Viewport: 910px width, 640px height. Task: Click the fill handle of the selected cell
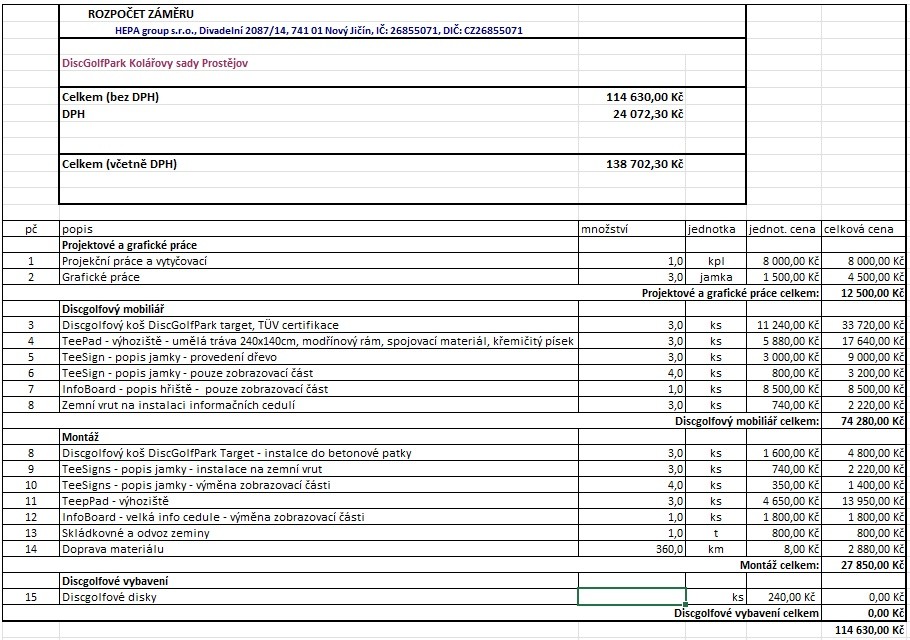coord(686,605)
